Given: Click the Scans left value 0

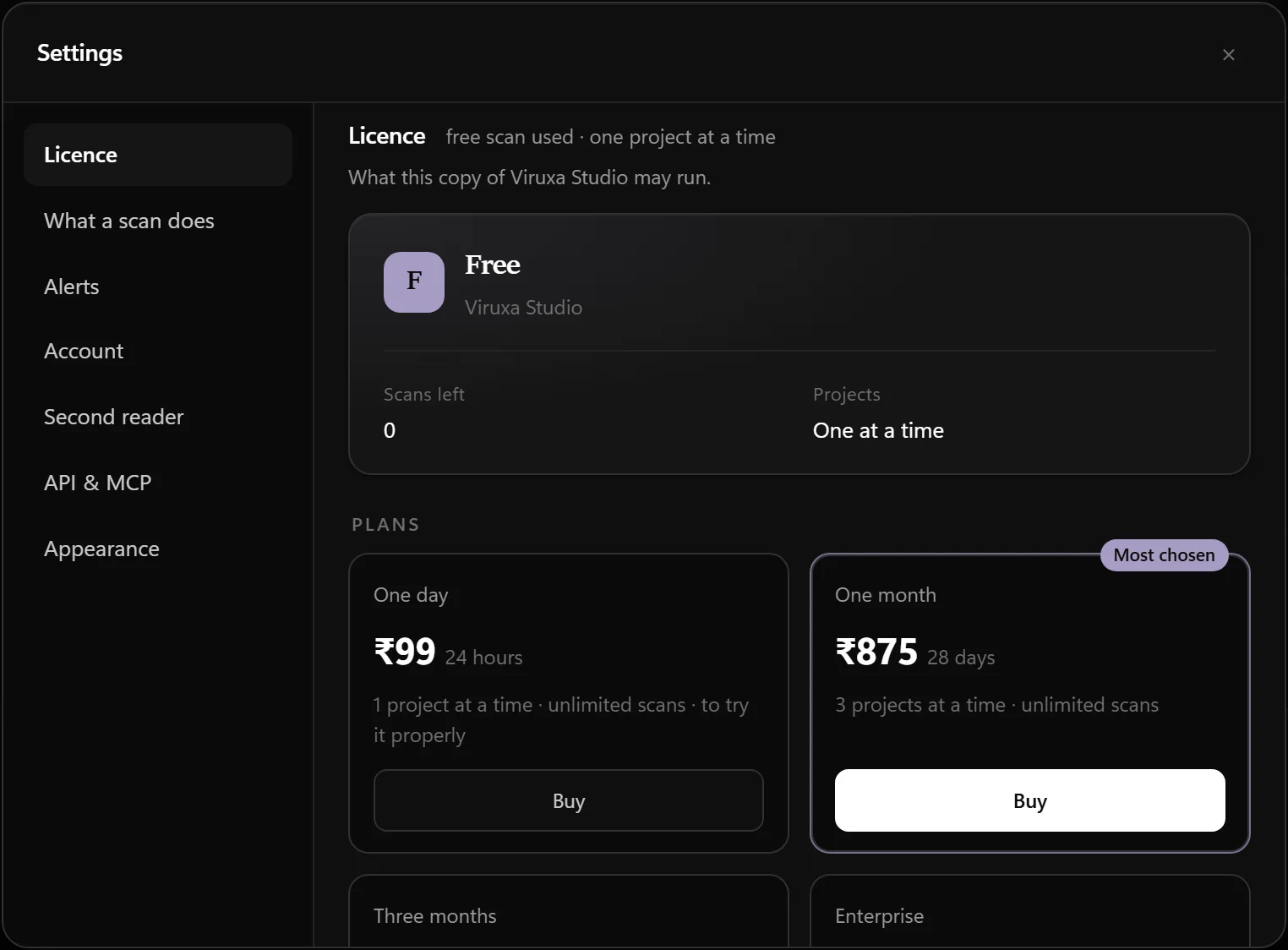Looking at the screenshot, I should (390, 430).
